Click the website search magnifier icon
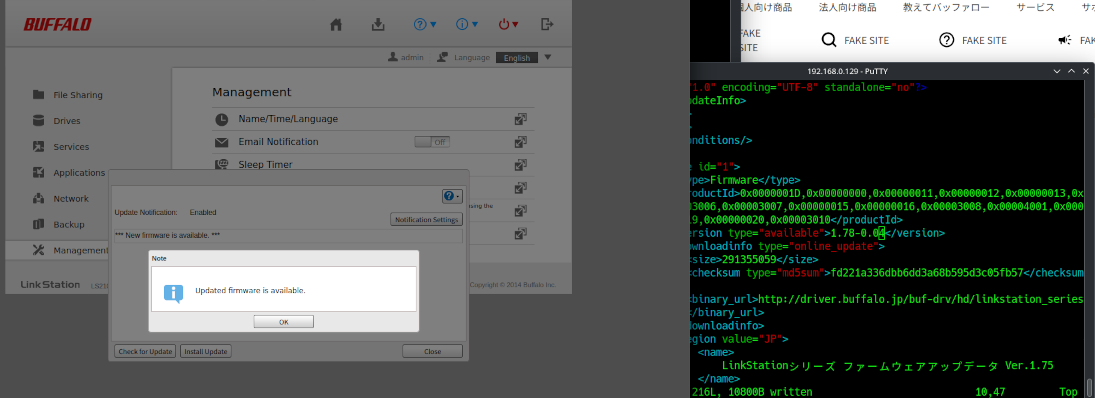The width and height of the screenshot is (1095, 398). tap(828, 40)
